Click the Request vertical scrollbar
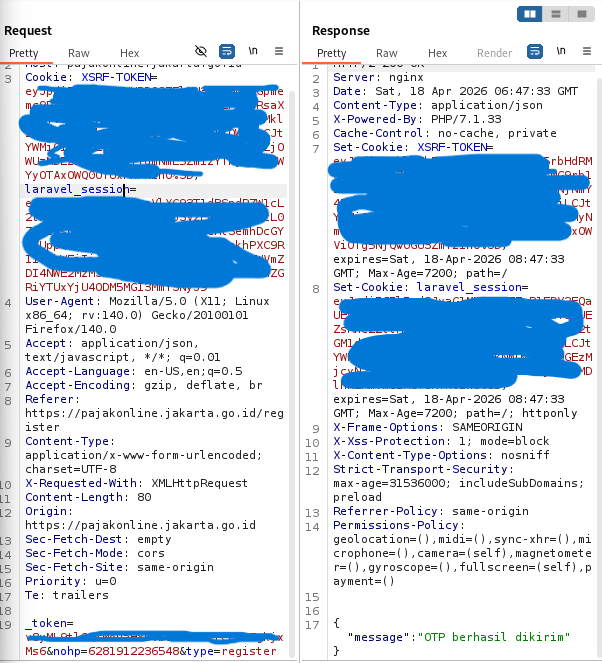Image resolution: width=602 pixels, height=663 pixels. click(x=292, y=372)
